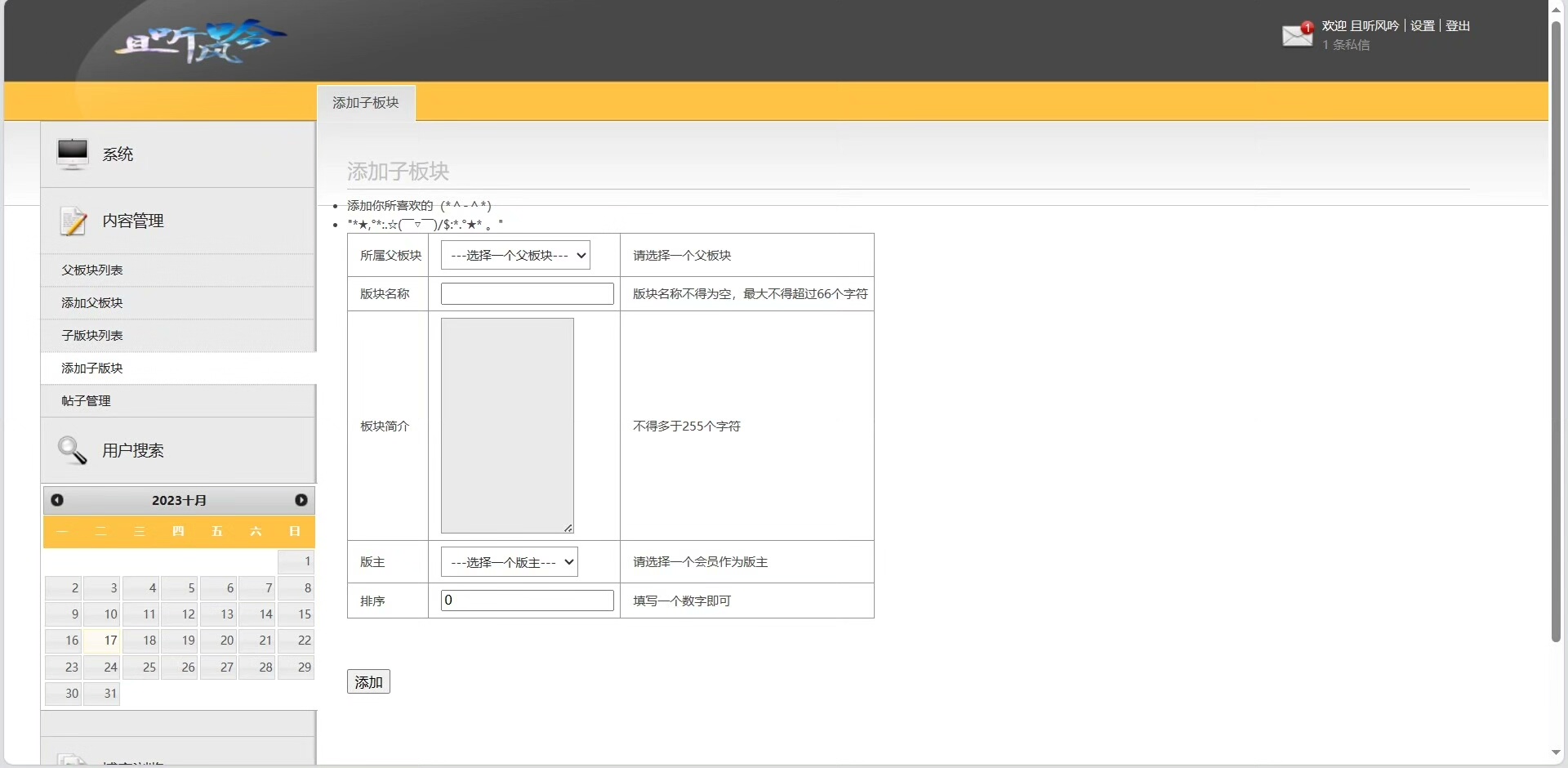Click the site logo in header

(198, 41)
